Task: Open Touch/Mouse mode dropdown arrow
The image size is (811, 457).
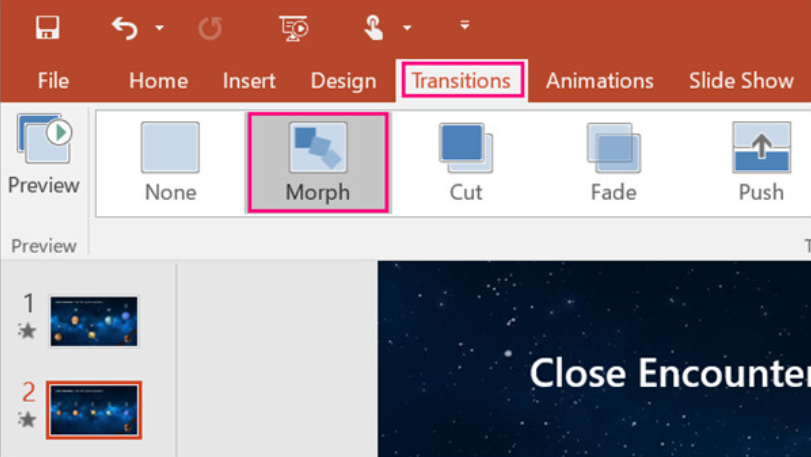Action: point(407,27)
